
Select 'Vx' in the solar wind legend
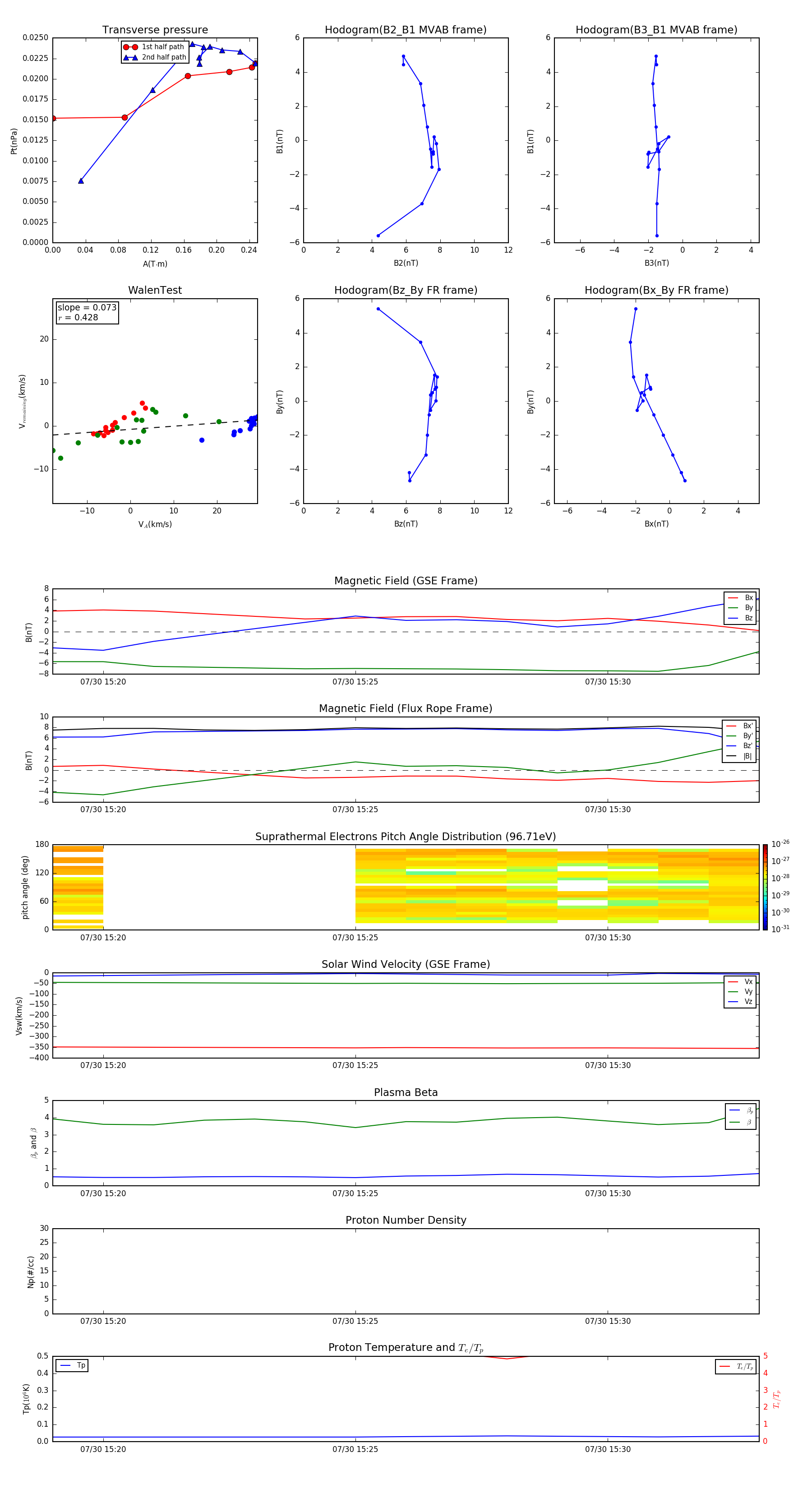pos(740,981)
